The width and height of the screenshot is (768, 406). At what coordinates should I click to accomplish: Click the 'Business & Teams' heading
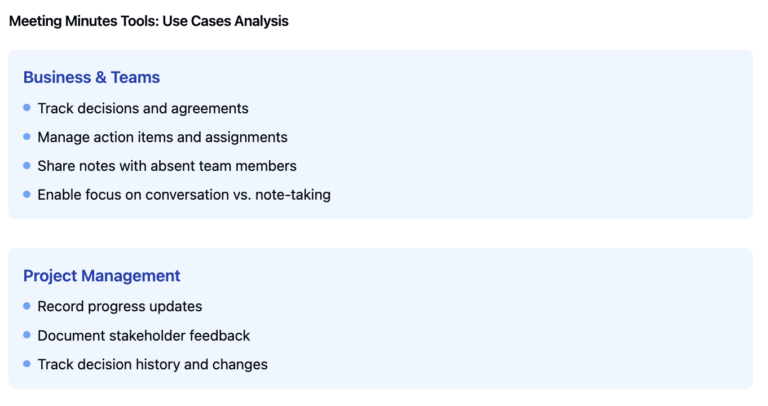[x=91, y=77]
